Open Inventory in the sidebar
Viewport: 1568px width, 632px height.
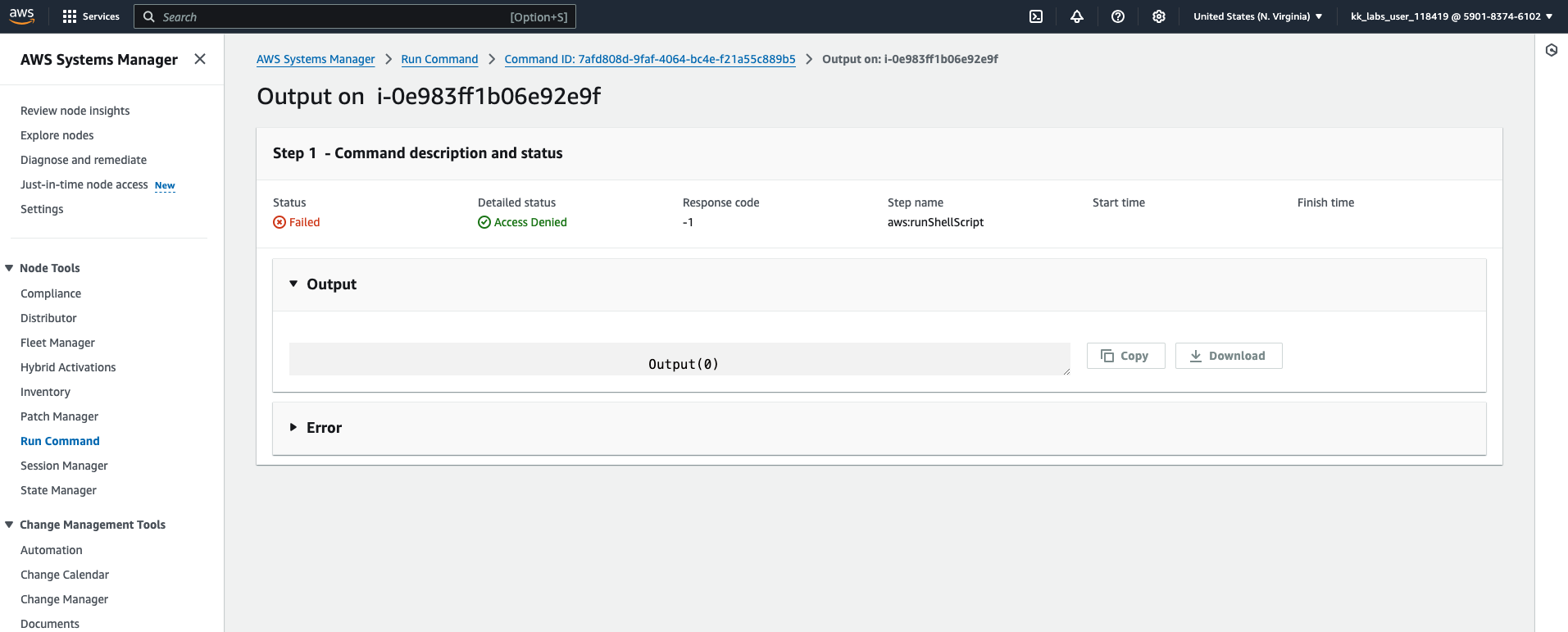(45, 392)
